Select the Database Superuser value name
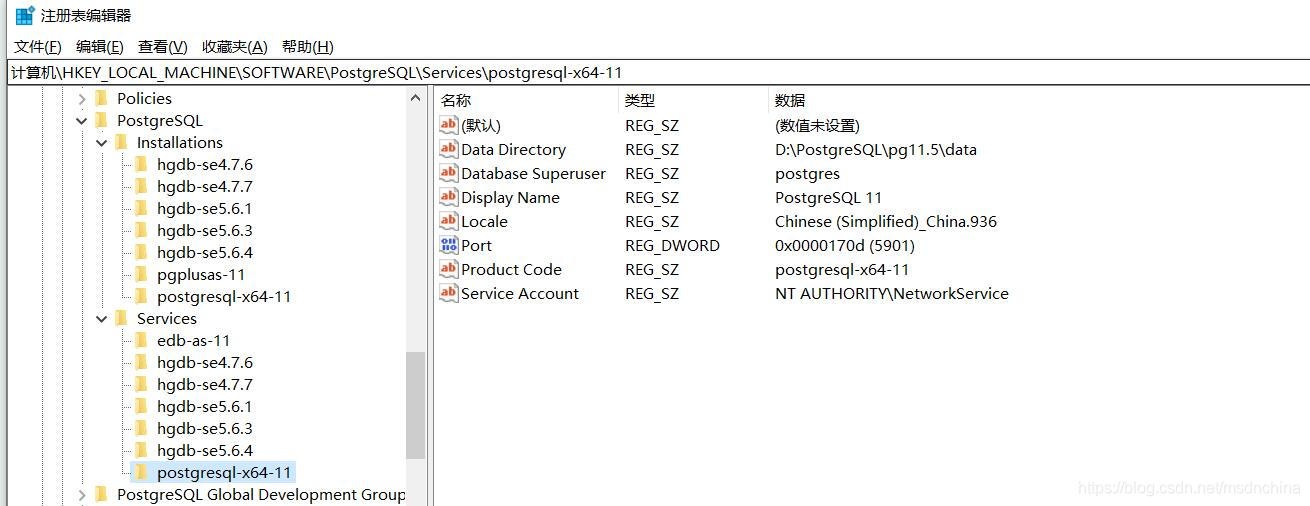The height and width of the screenshot is (506, 1310). point(533,174)
